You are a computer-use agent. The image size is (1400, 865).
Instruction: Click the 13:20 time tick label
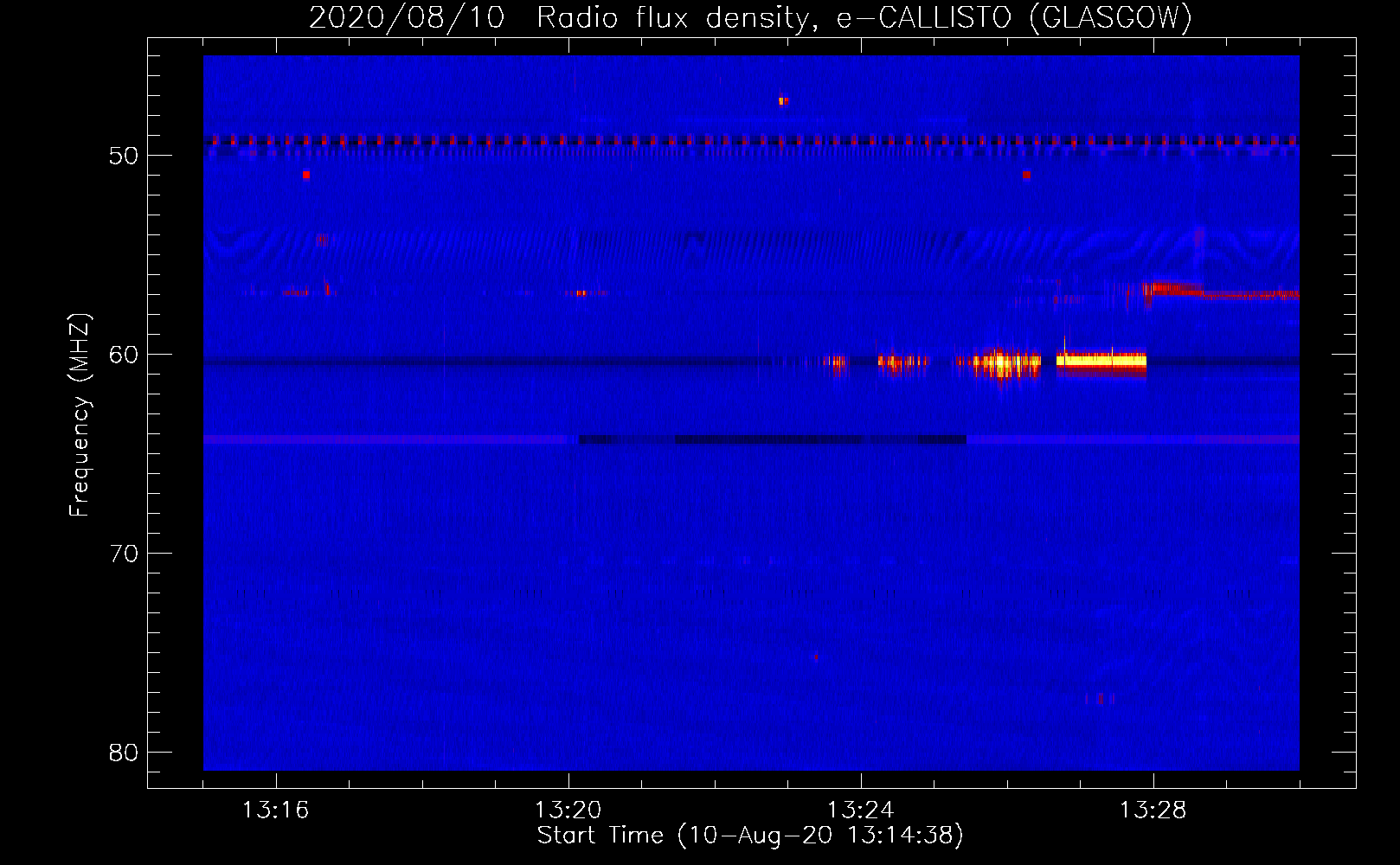568,810
